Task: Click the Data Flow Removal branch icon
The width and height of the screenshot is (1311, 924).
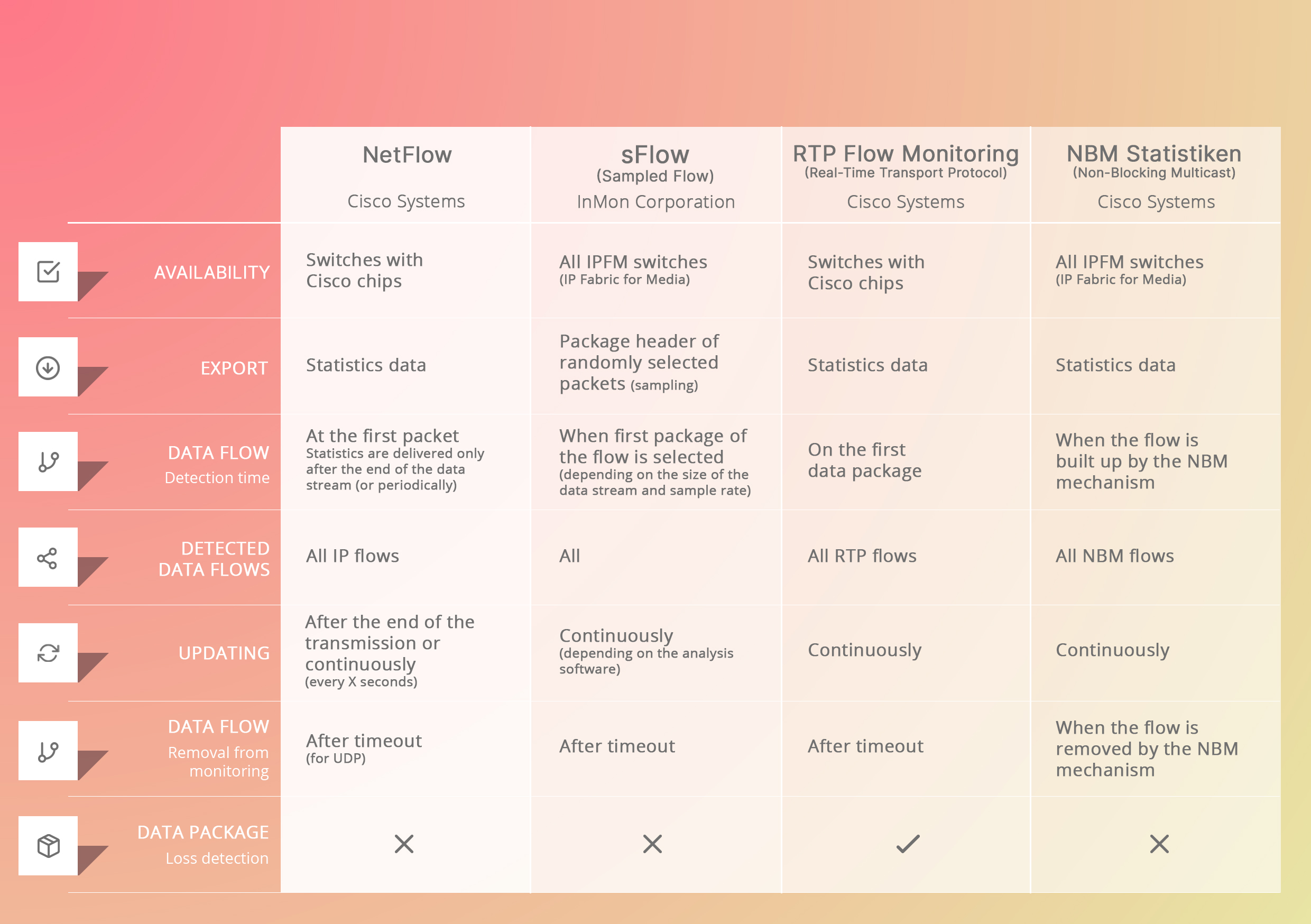Action: (x=48, y=752)
